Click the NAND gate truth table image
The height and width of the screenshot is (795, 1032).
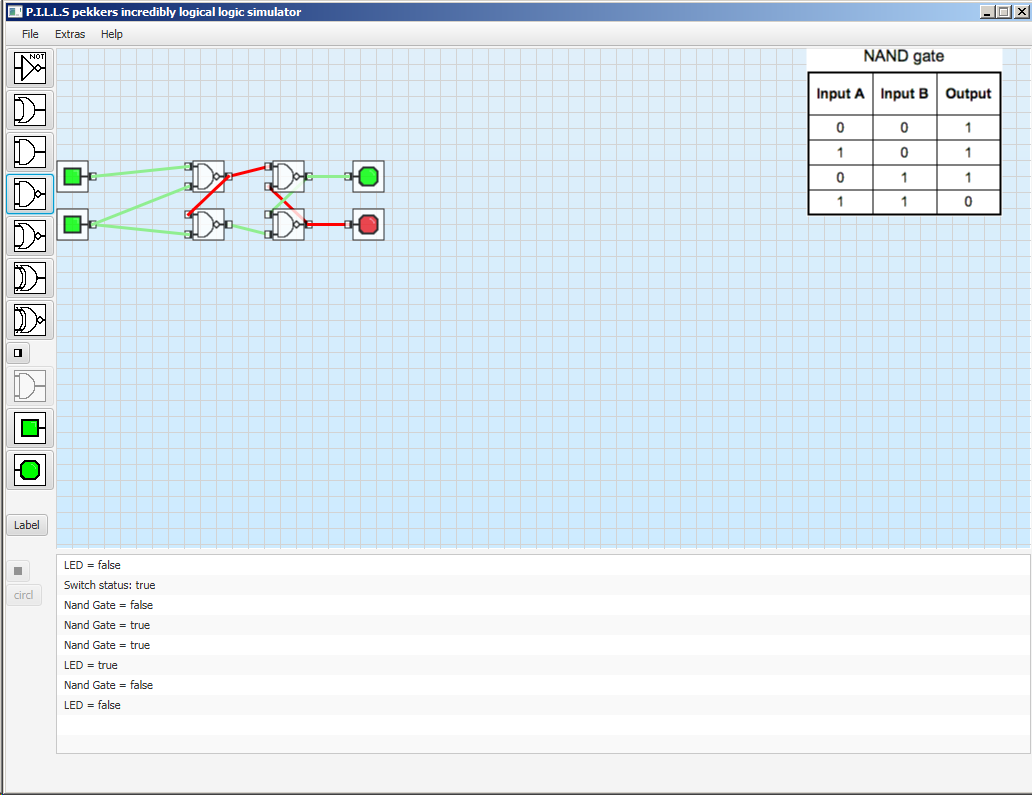tap(904, 132)
